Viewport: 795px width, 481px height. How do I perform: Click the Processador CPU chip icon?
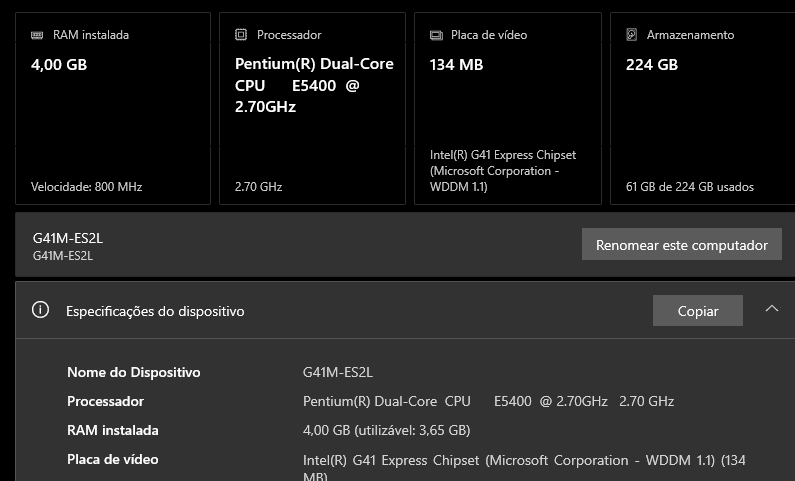coord(241,34)
